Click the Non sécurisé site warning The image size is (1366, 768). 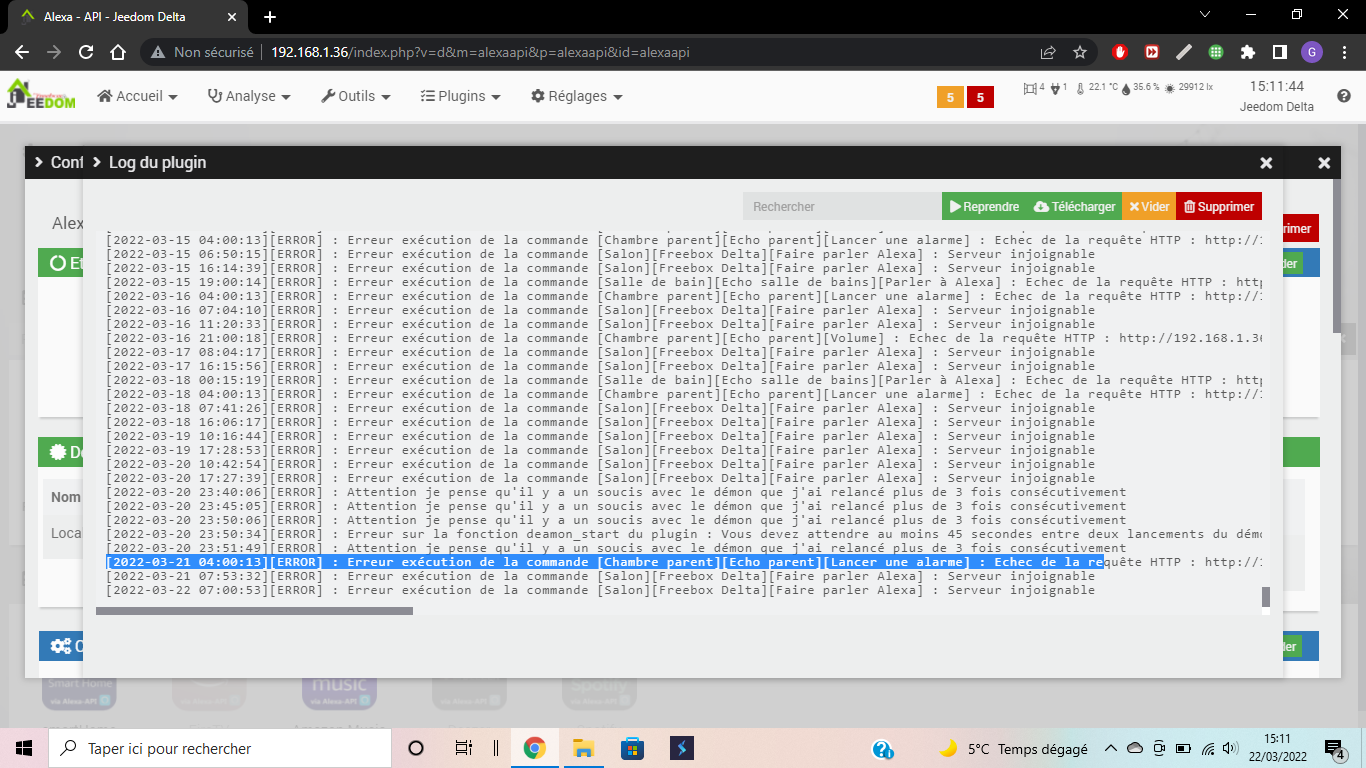(203, 52)
